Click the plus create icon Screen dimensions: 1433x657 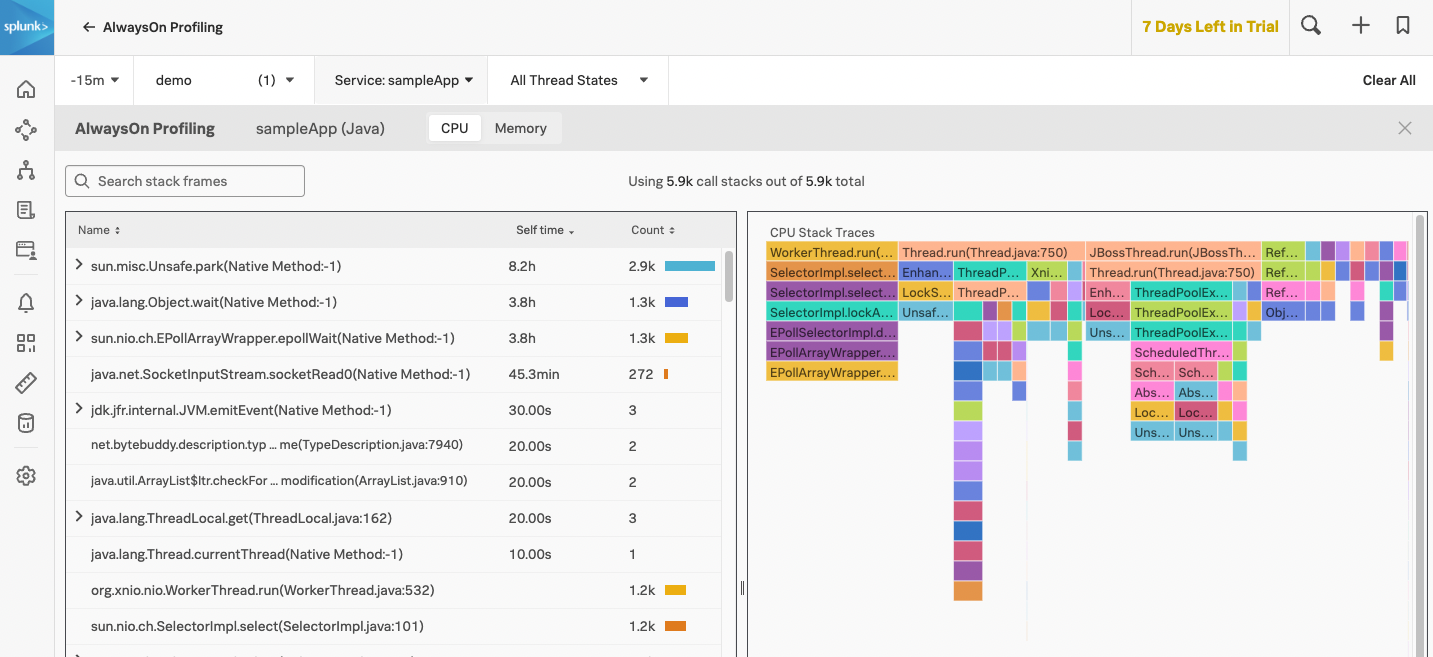coord(1360,27)
